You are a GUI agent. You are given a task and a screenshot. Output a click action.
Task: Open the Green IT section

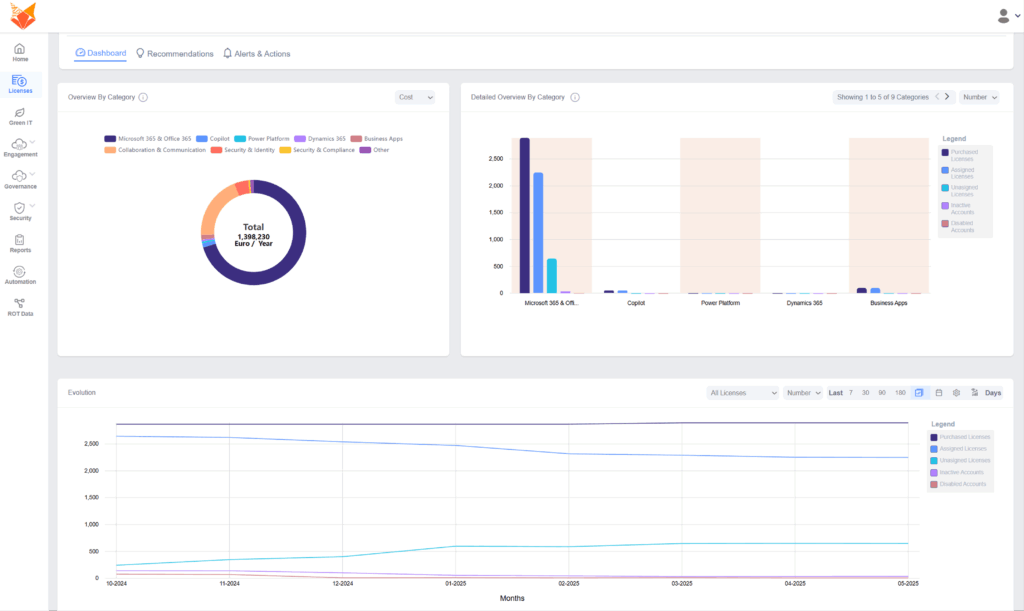(x=18, y=115)
